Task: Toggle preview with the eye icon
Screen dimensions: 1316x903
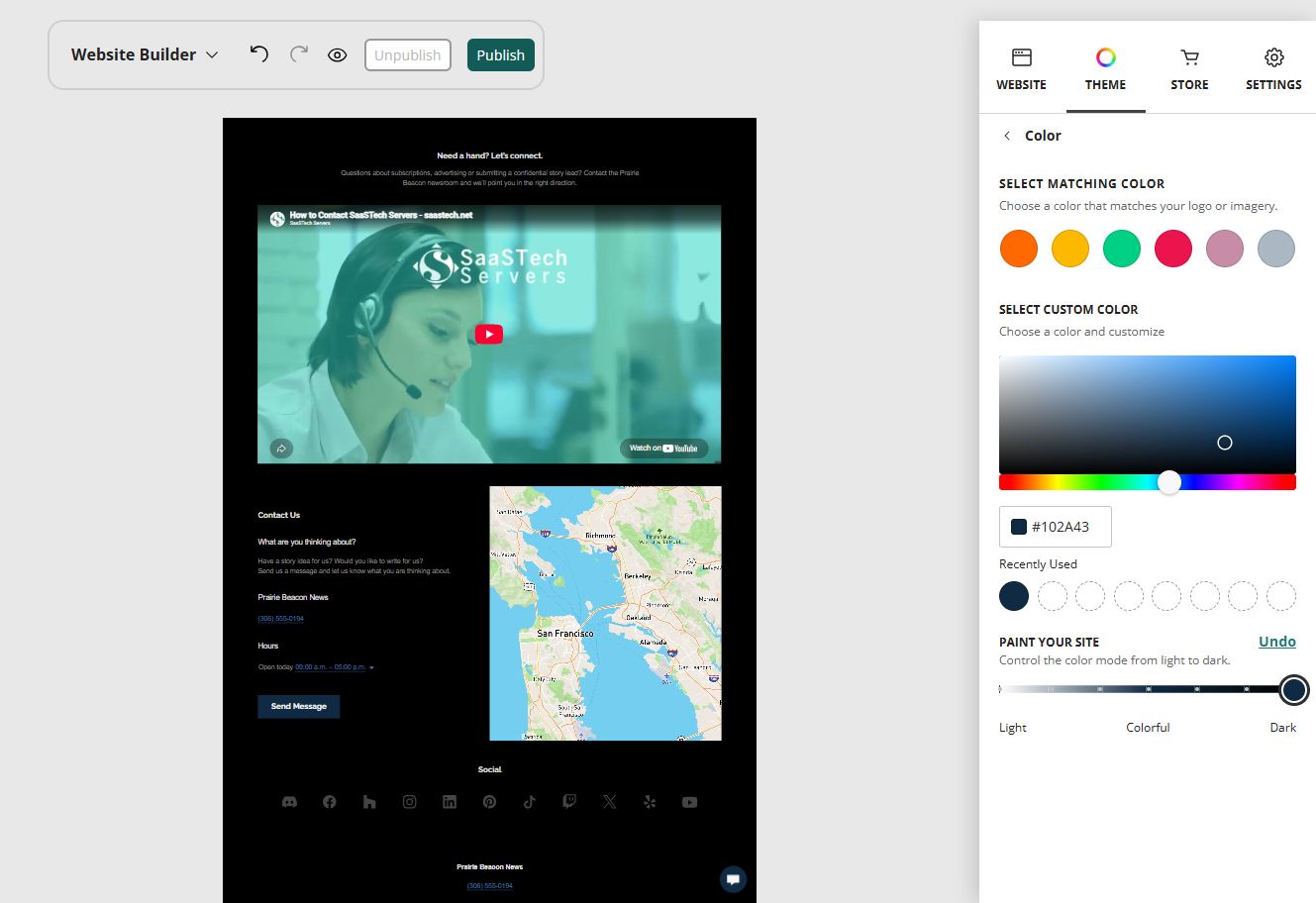Action: pos(338,55)
